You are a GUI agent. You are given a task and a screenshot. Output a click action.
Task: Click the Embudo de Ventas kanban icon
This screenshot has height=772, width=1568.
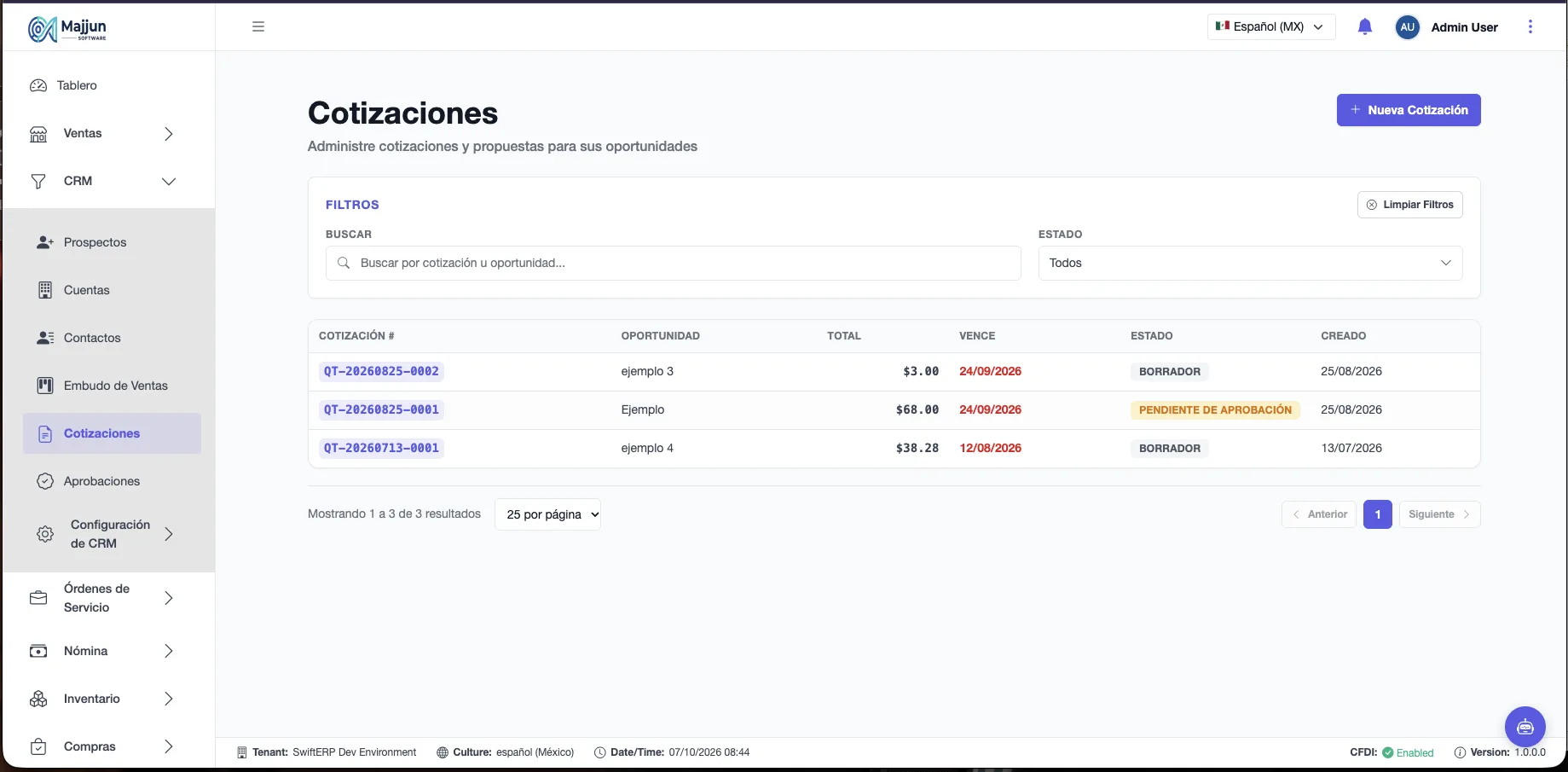[45, 386]
